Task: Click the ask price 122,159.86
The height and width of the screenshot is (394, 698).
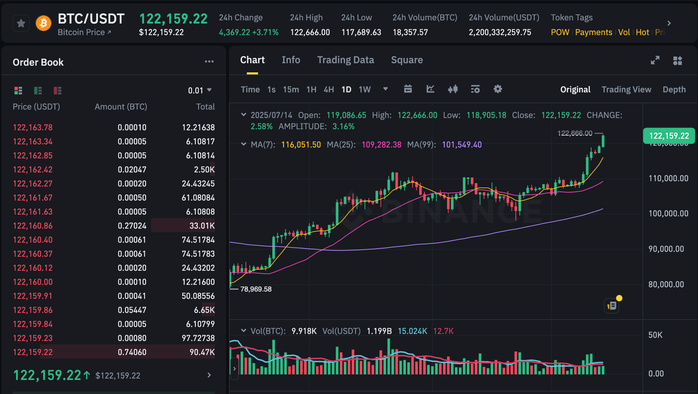Action: pyautogui.click(x=32, y=310)
